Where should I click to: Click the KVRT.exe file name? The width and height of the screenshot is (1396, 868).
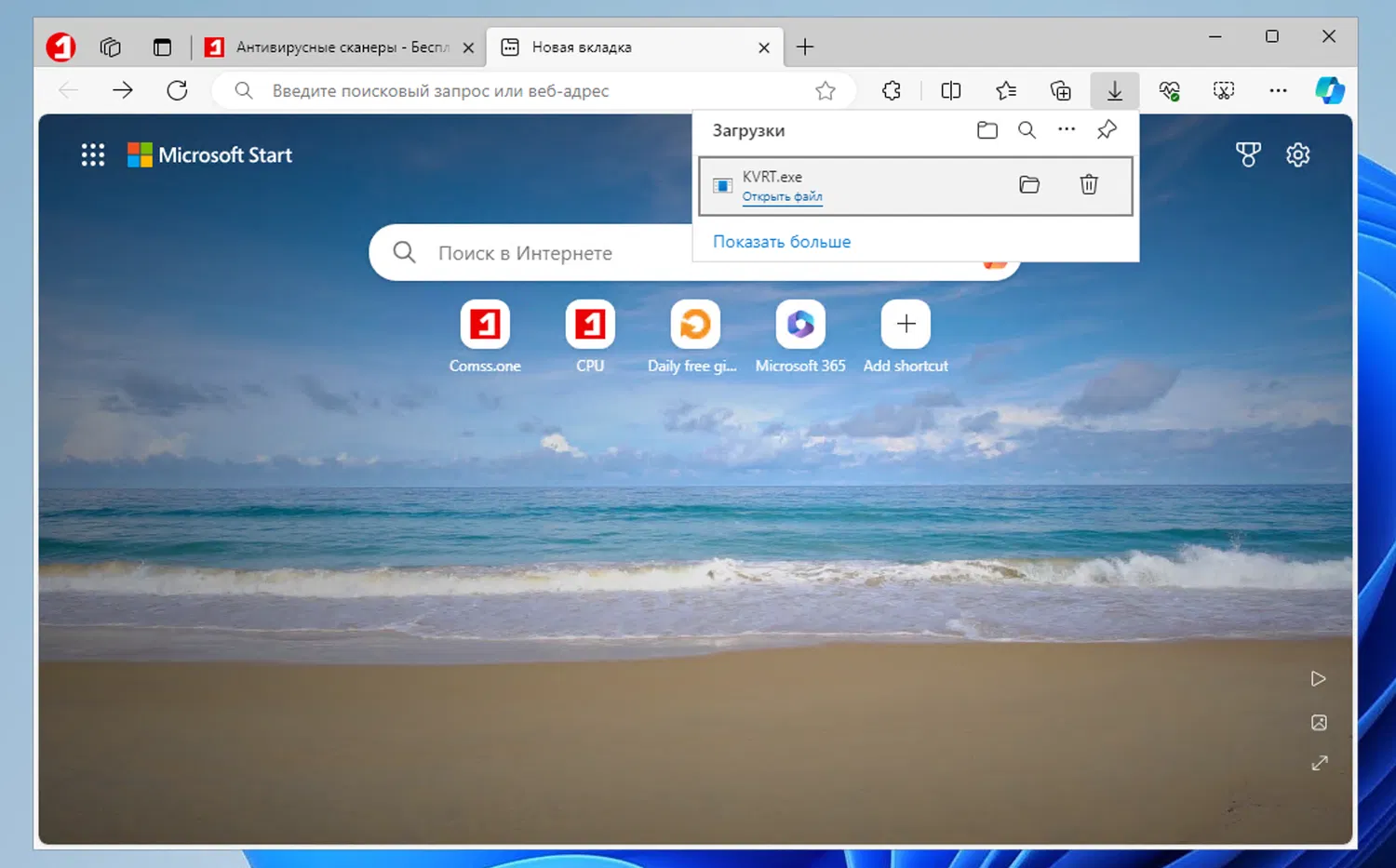(x=772, y=177)
